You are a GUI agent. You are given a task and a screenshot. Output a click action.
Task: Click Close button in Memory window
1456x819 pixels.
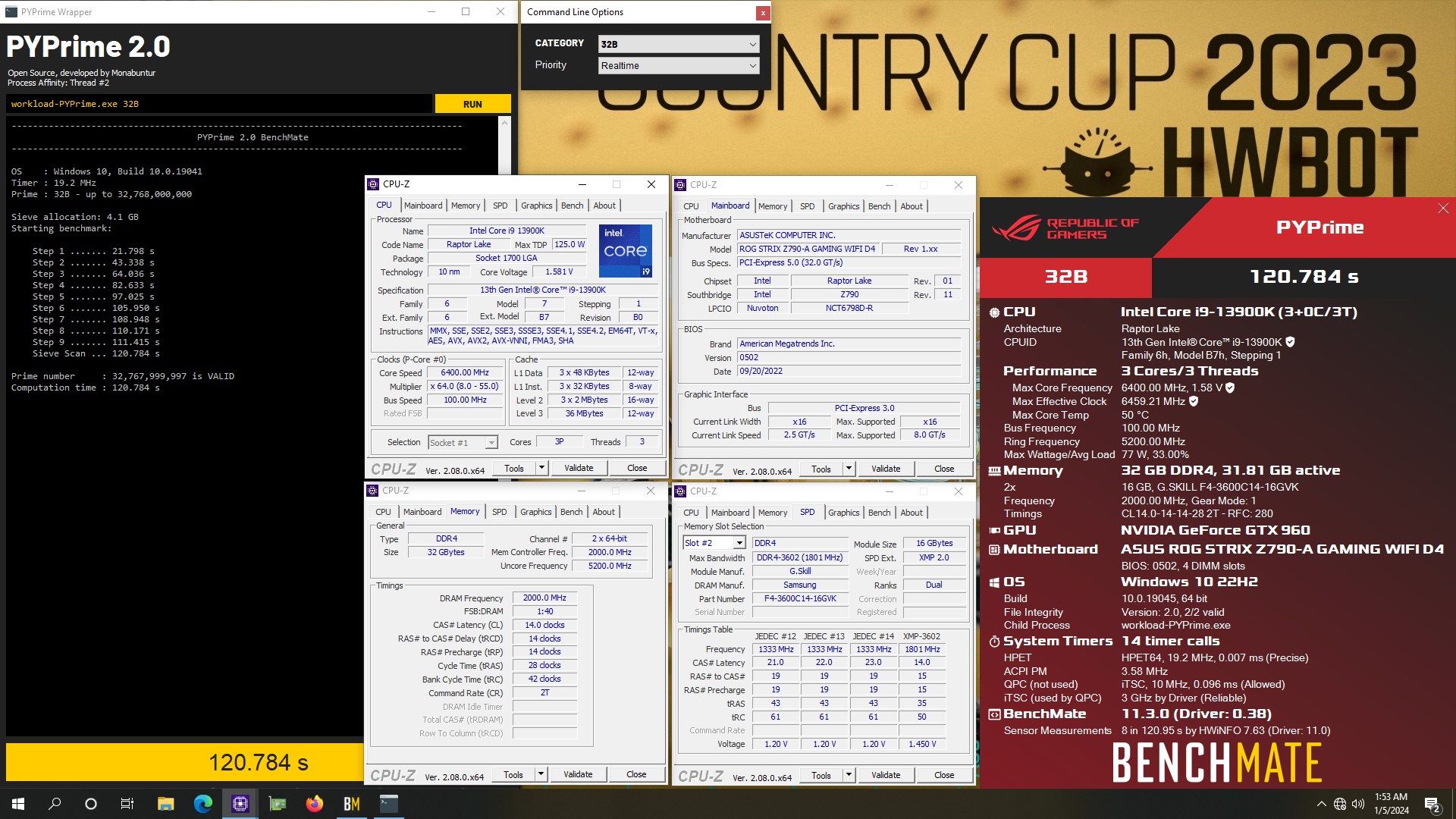pyautogui.click(x=636, y=774)
